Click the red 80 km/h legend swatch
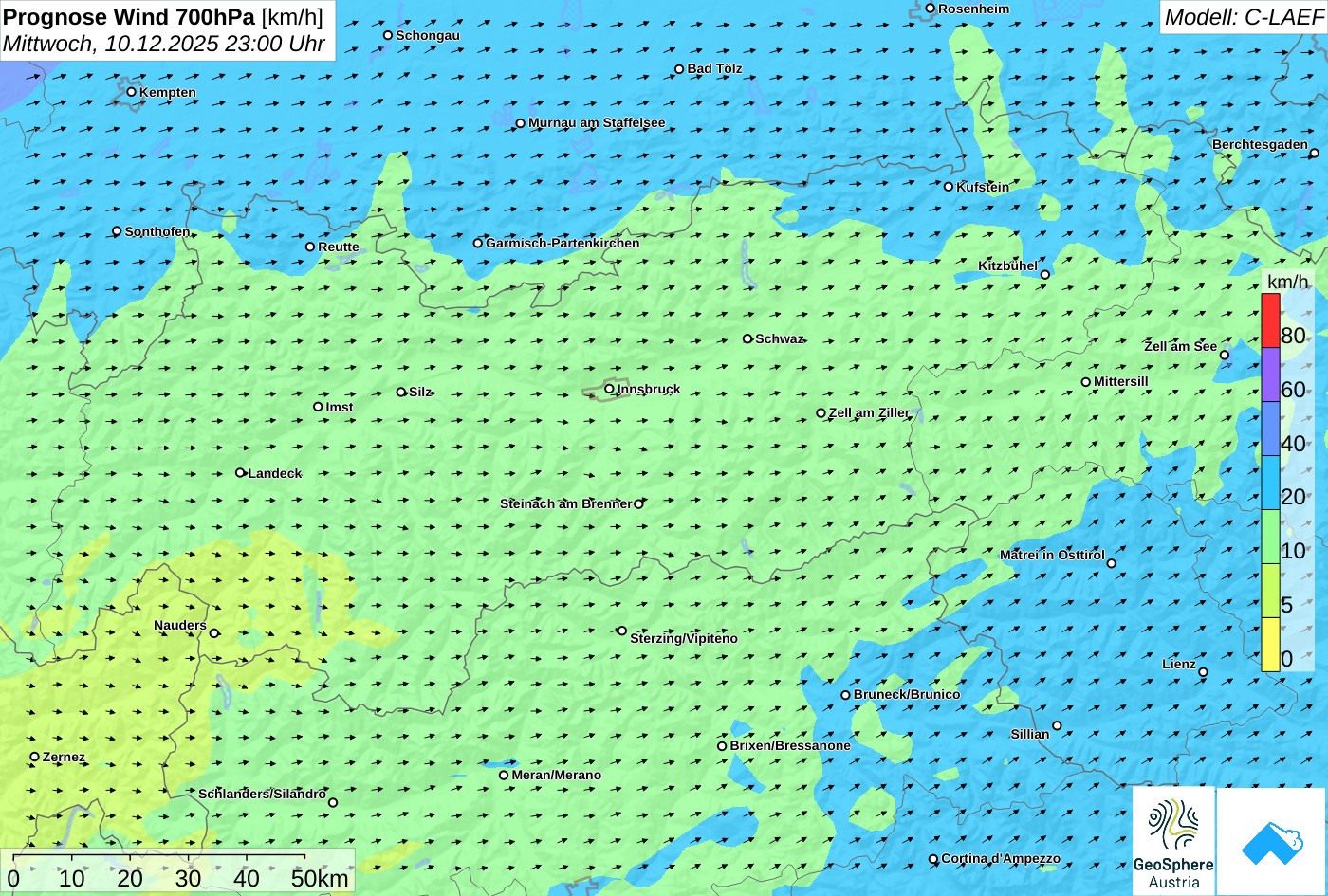The width and height of the screenshot is (1328, 896). tap(1270, 320)
